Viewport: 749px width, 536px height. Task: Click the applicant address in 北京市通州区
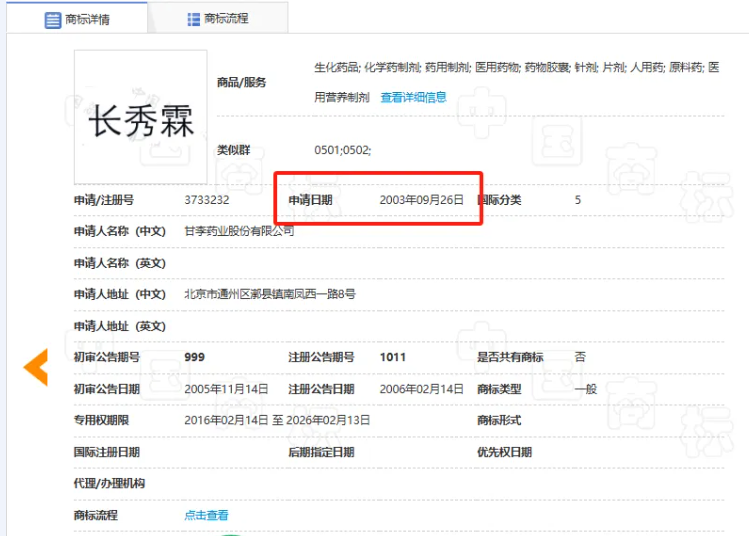click(270, 294)
